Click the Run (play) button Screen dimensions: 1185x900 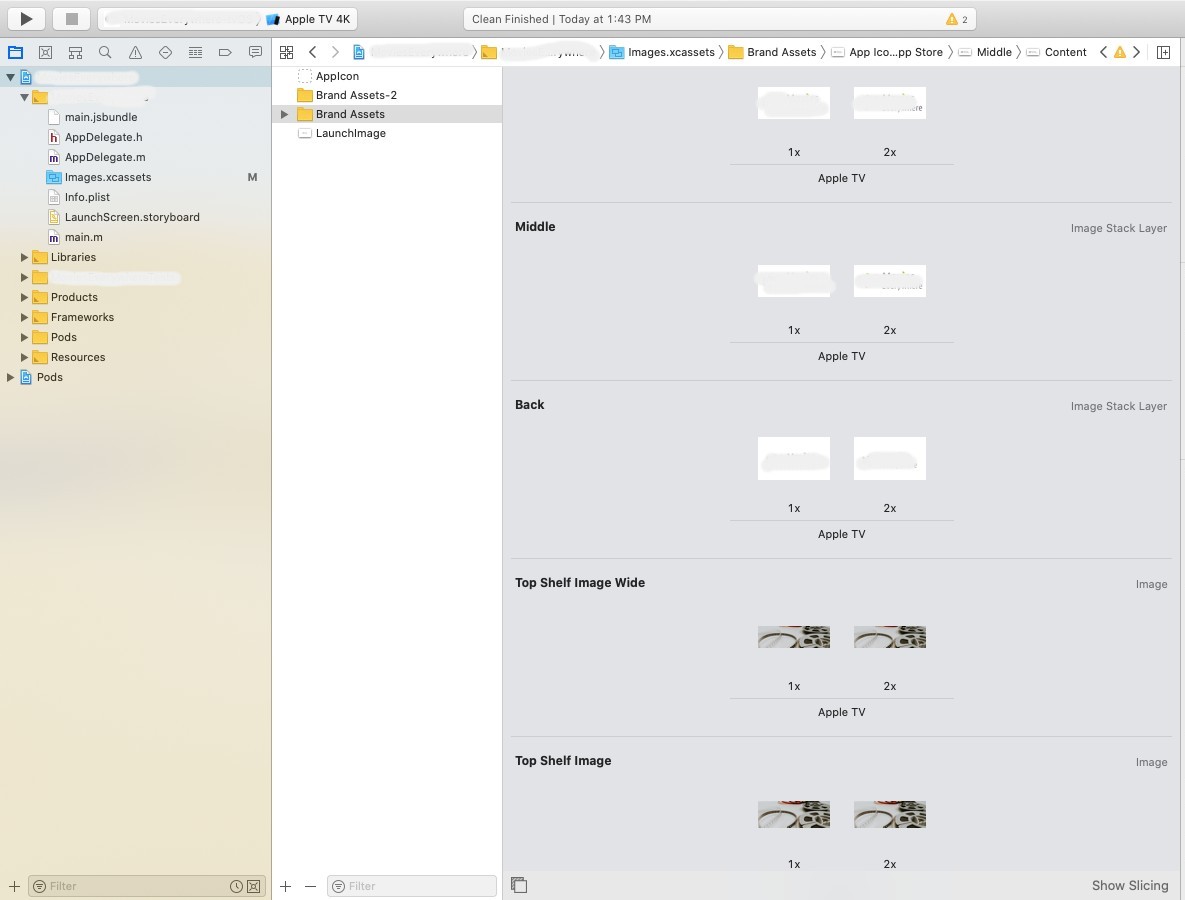(27, 19)
